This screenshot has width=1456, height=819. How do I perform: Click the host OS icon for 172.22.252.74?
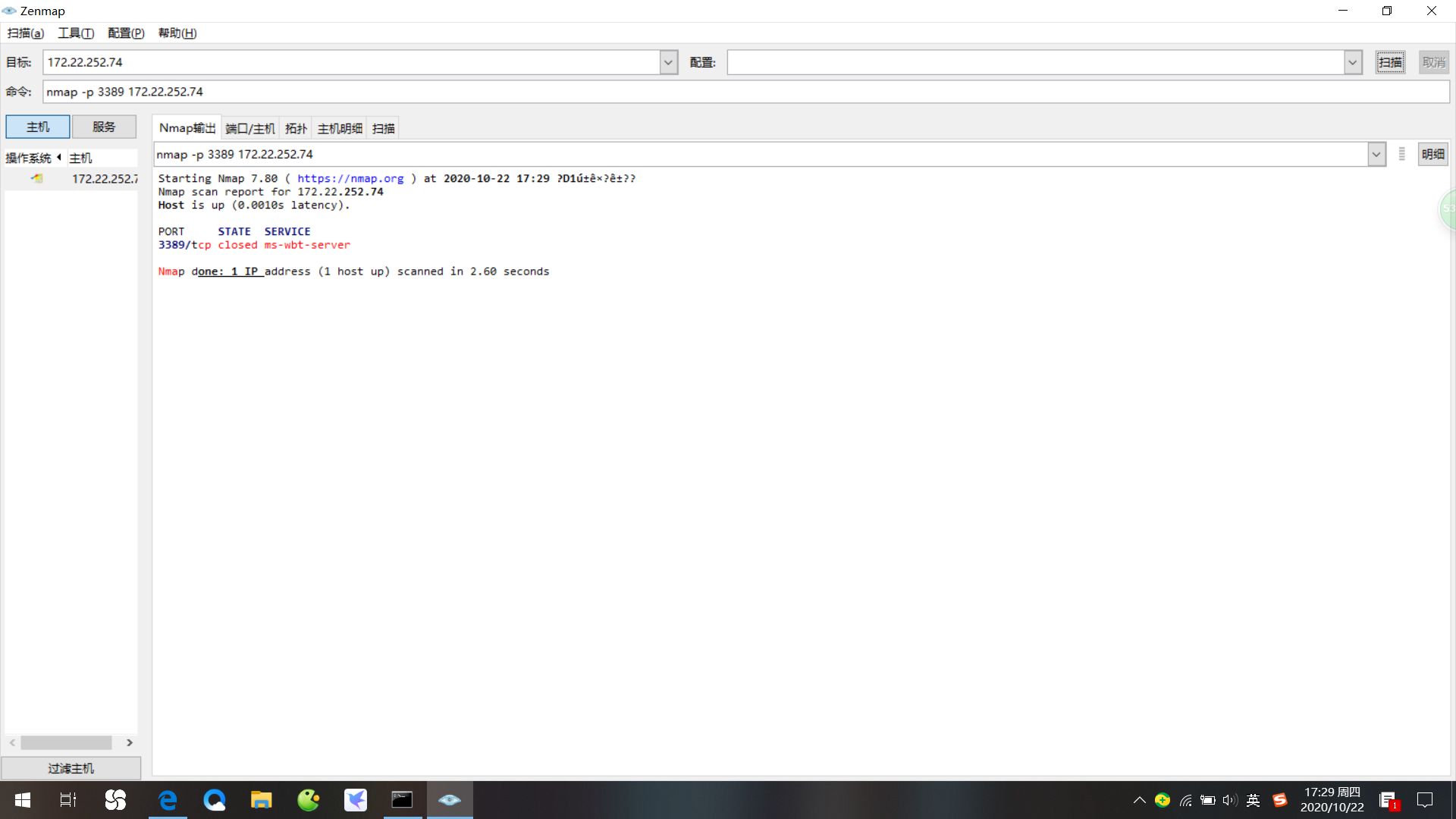click(x=36, y=179)
